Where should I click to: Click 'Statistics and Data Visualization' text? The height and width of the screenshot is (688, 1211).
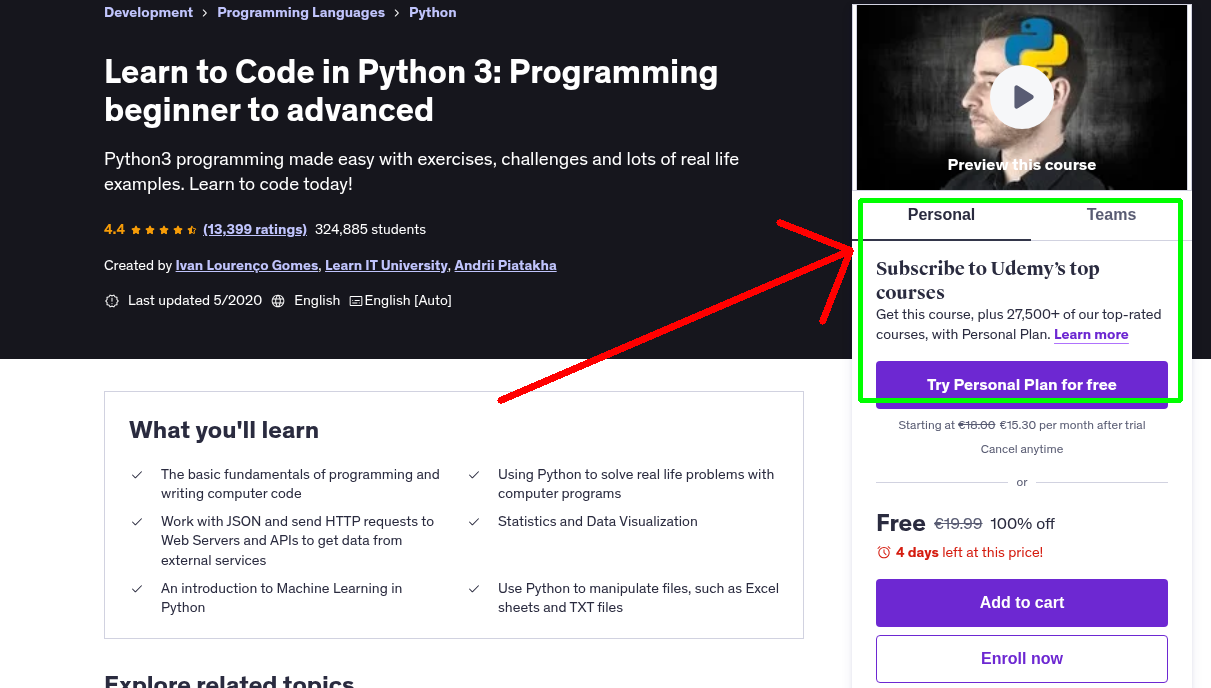point(598,522)
